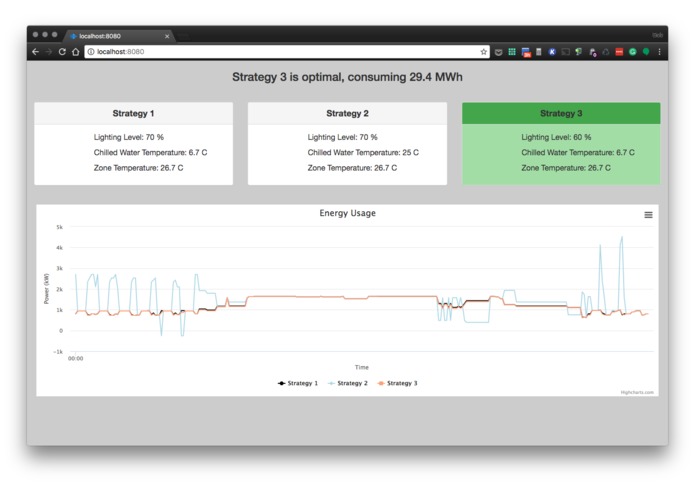
Task: Select the localhost:8080 browser tab
Action: click(x=119, y=36)
